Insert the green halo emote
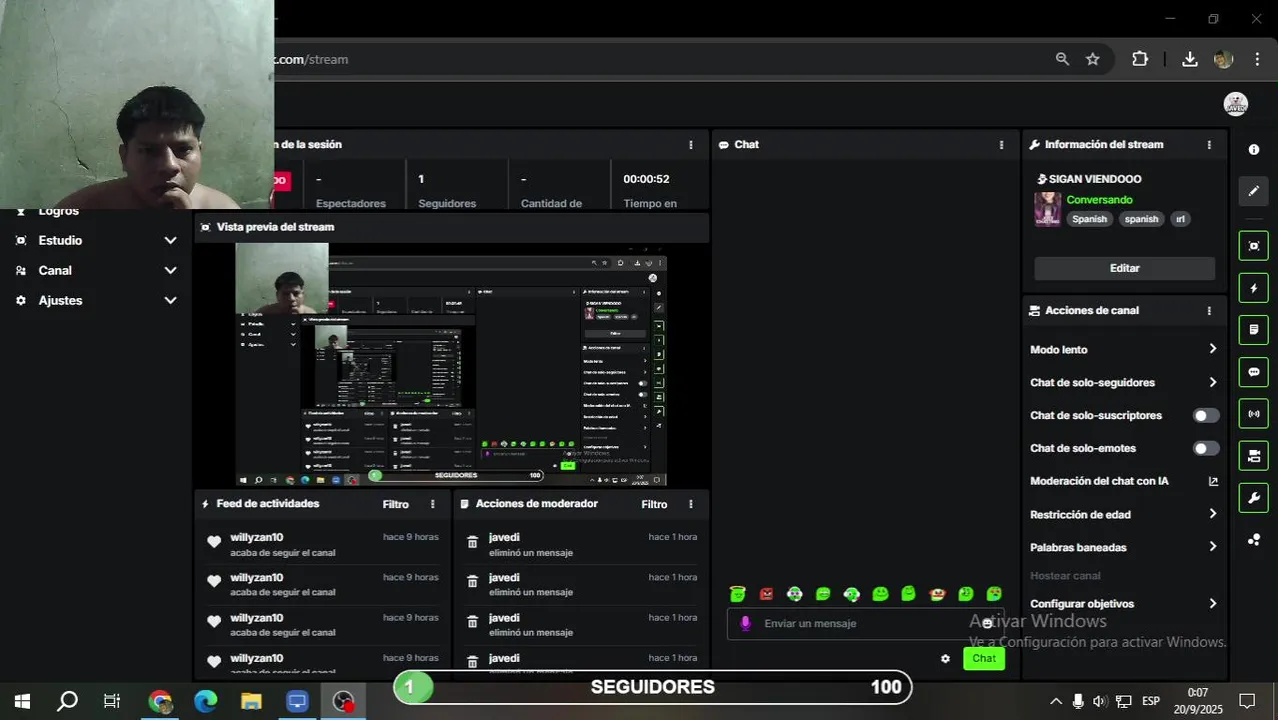 737,593
